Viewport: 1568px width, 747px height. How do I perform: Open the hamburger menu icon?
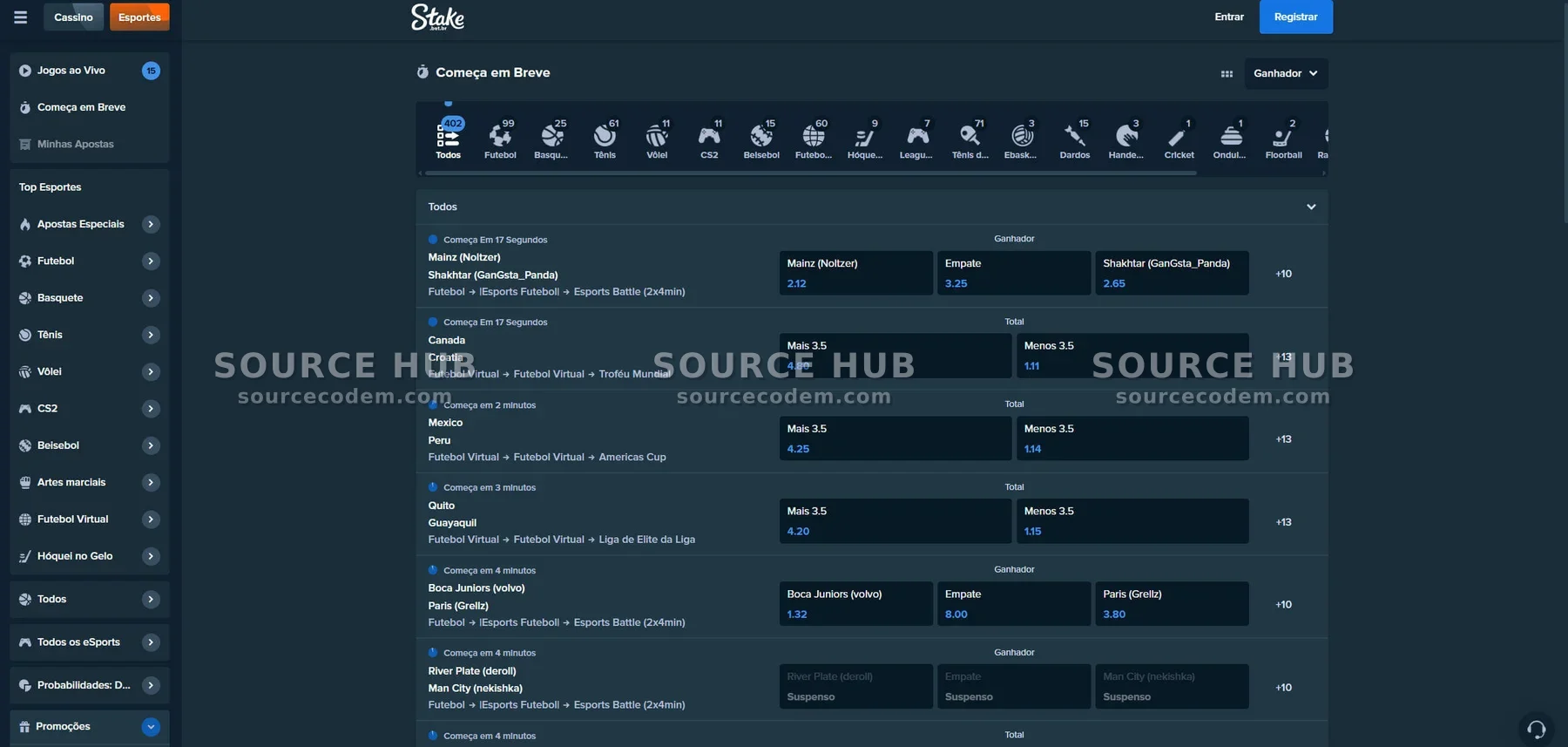coord(20,17)
